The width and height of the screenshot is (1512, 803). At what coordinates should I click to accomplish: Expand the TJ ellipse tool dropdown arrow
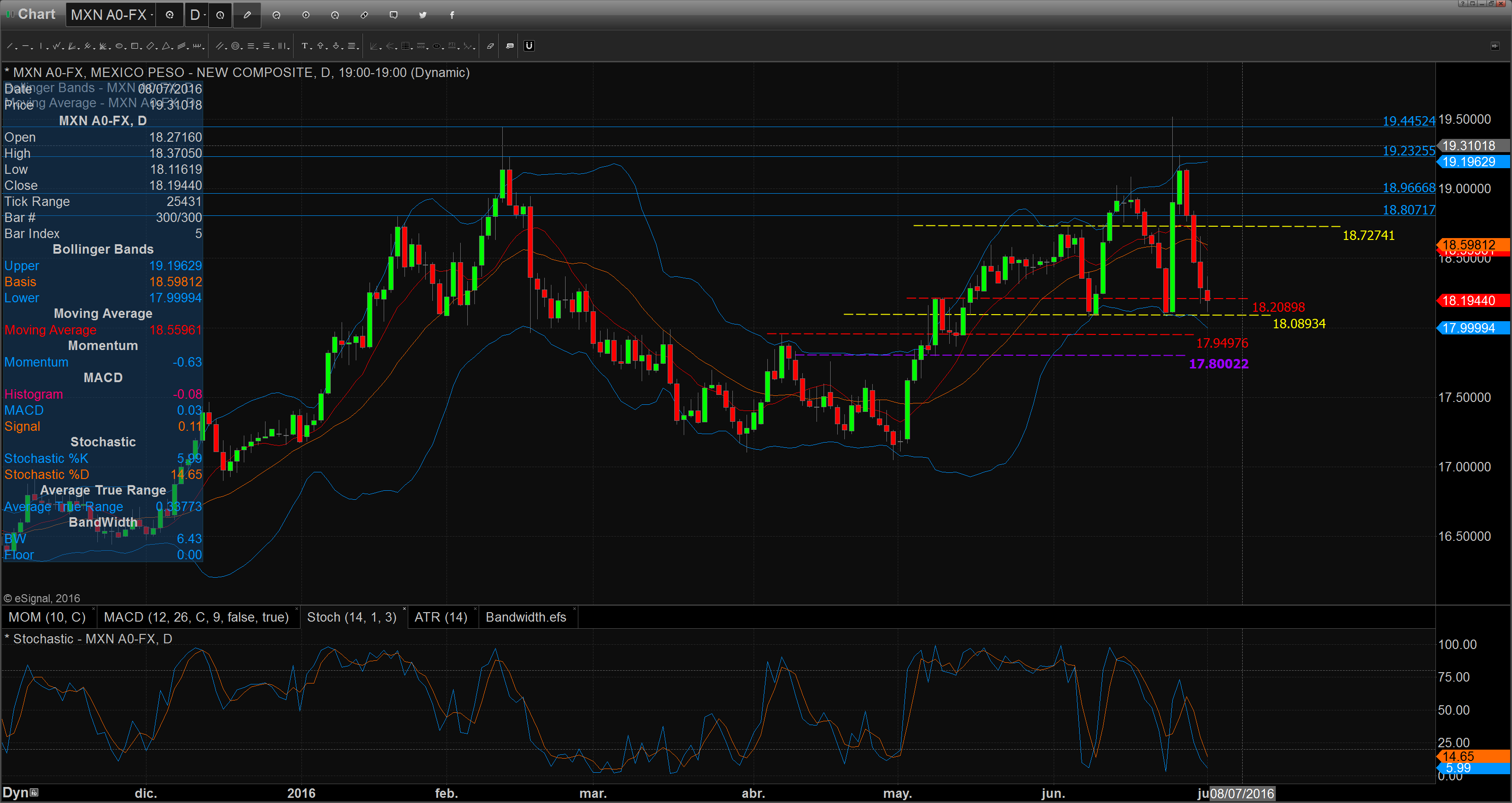[443, 49]
